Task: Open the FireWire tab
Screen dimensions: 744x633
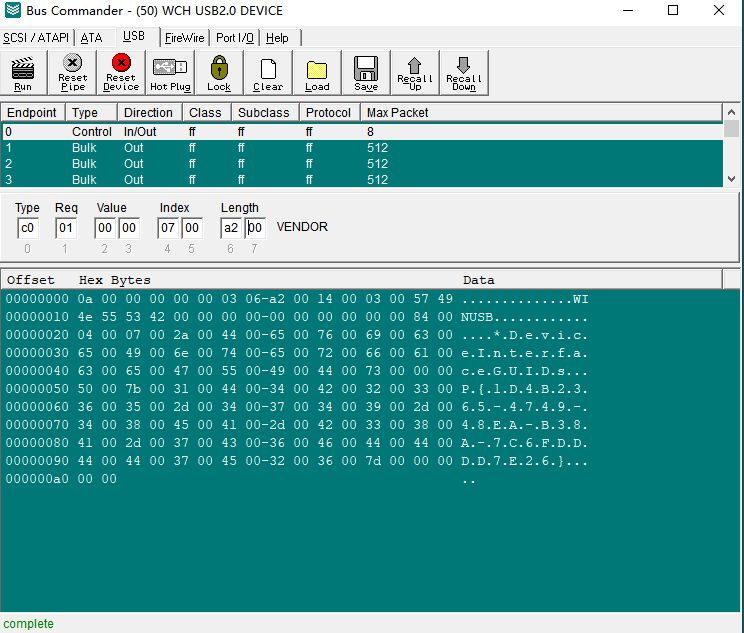Action: coord(185,37)
